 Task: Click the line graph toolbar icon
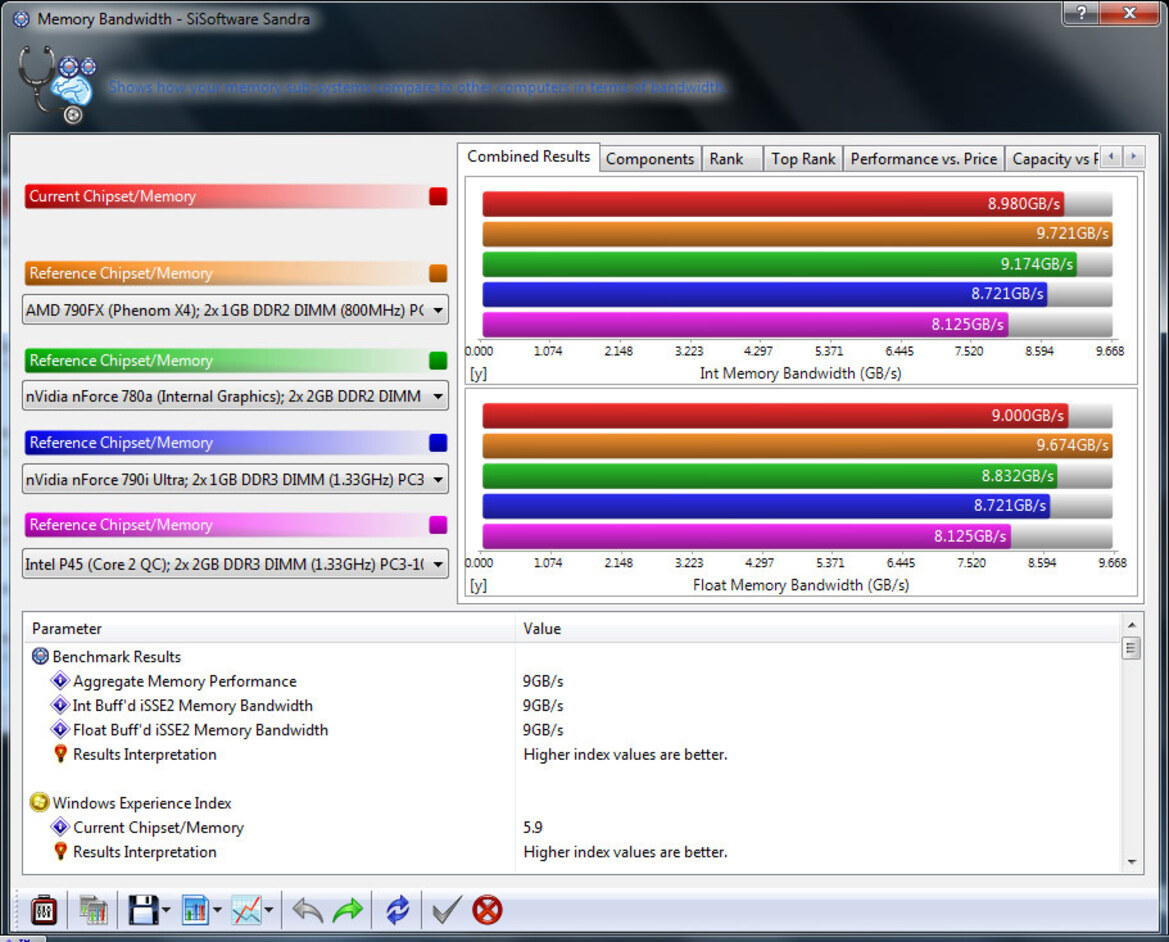[247, 910]
